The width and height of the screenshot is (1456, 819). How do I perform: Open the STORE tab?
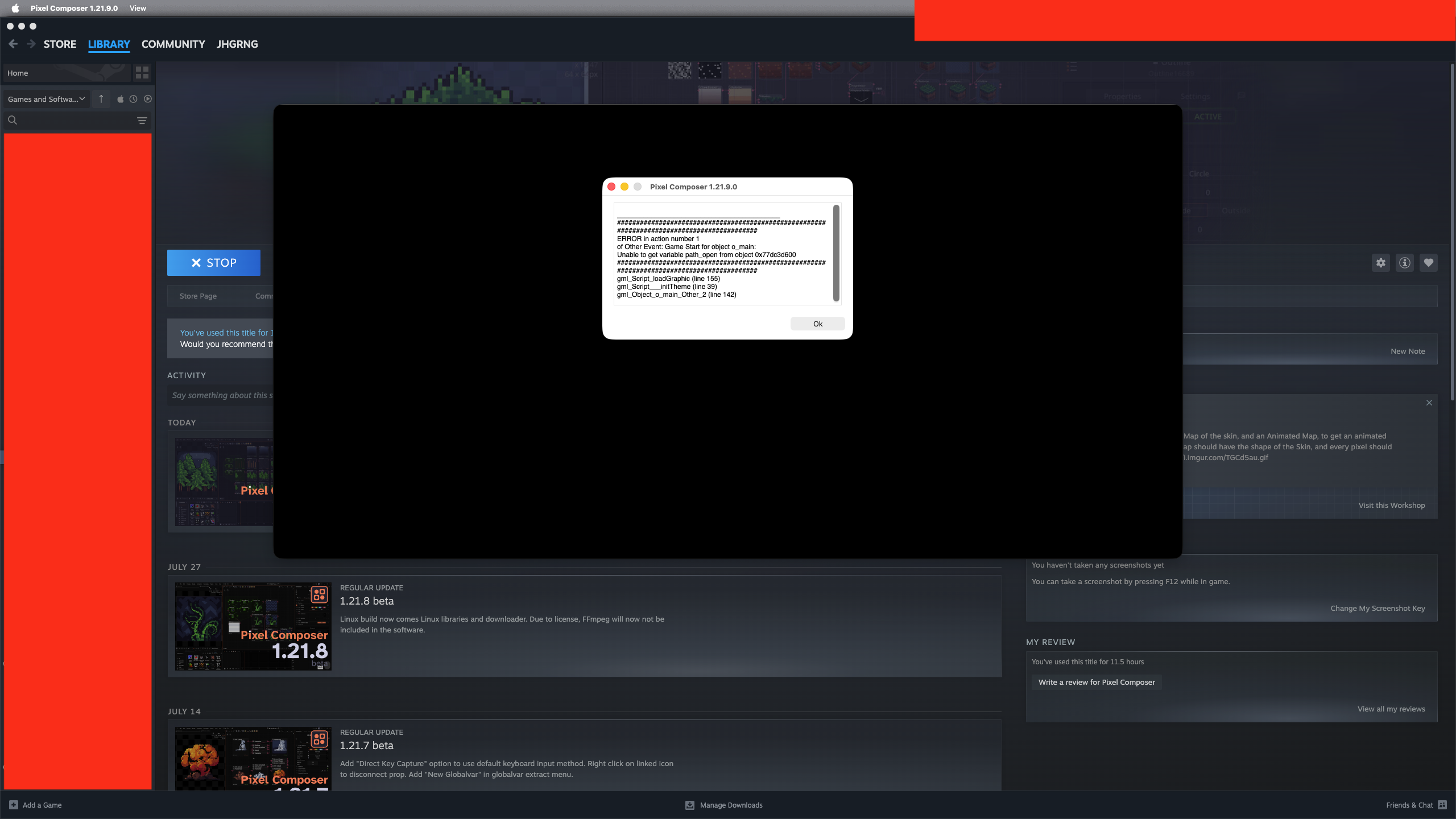[x=60, y=44]
